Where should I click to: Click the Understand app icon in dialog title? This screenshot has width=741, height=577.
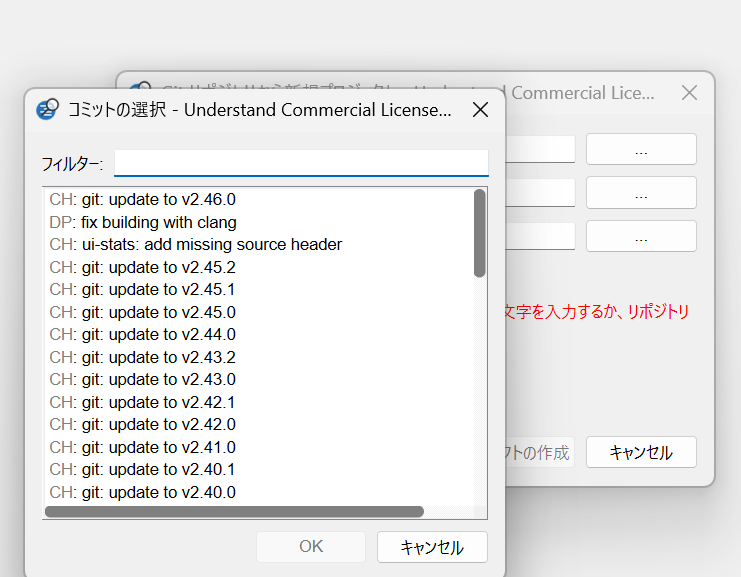46,110
